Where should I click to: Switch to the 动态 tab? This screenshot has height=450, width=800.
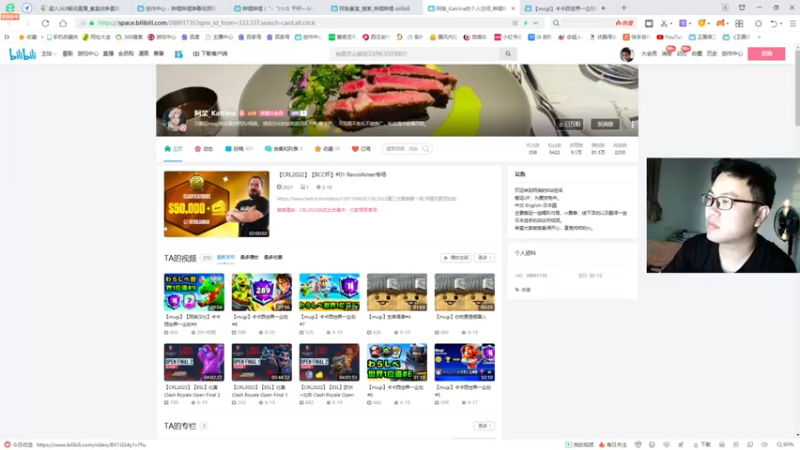(204, 149)
